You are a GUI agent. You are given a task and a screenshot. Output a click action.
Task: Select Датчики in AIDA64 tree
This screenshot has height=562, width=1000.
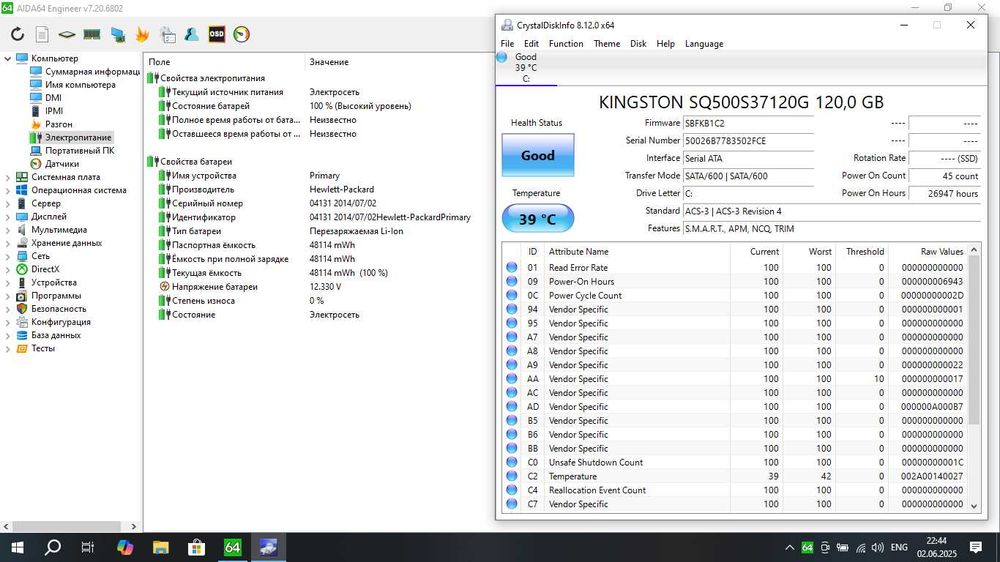coord(62,164)
